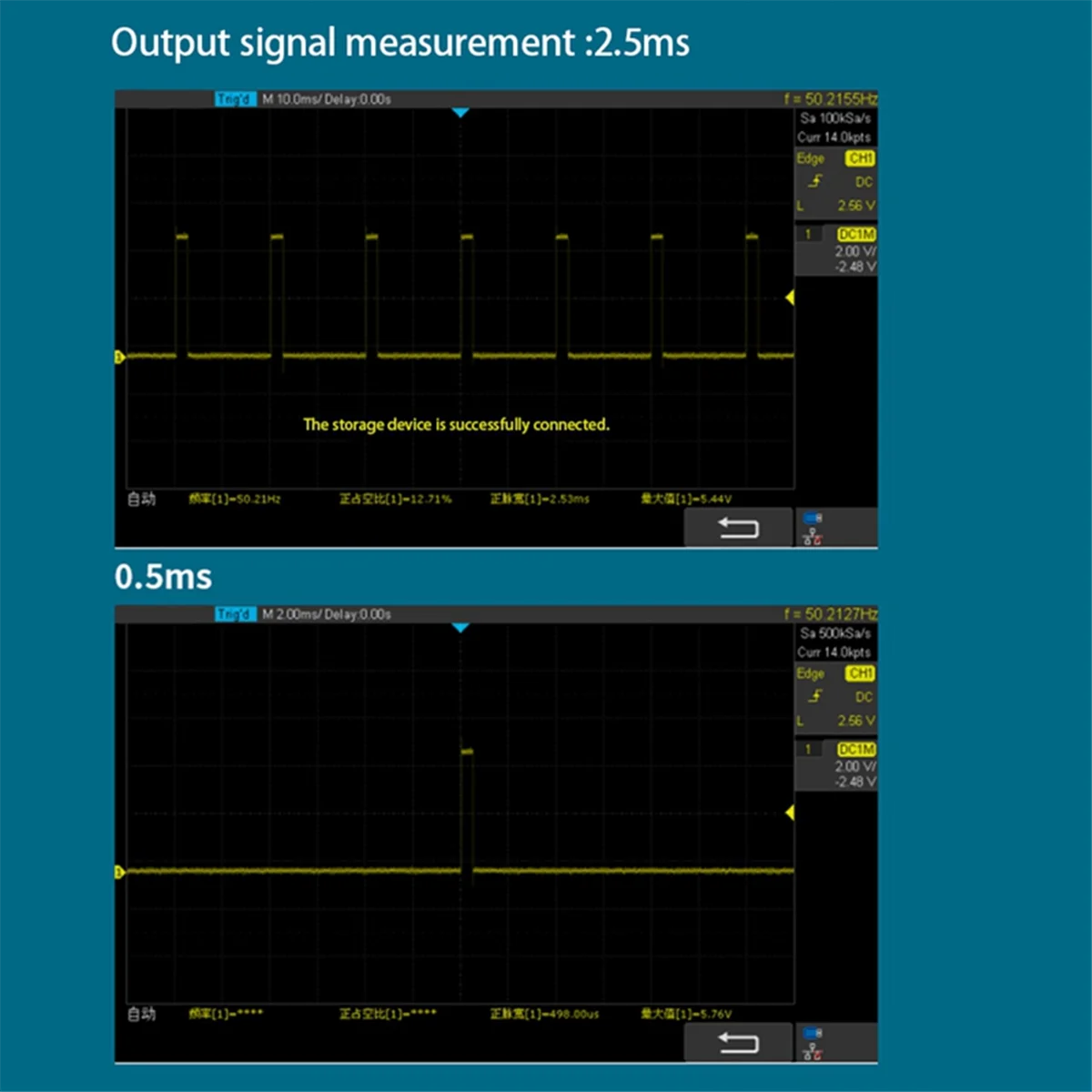Image resolution: width=1092 pixels, height=1092 pixels.
Task: Click the f = 50.2127Hz frequency counter
Action: (x=830, y=613)
